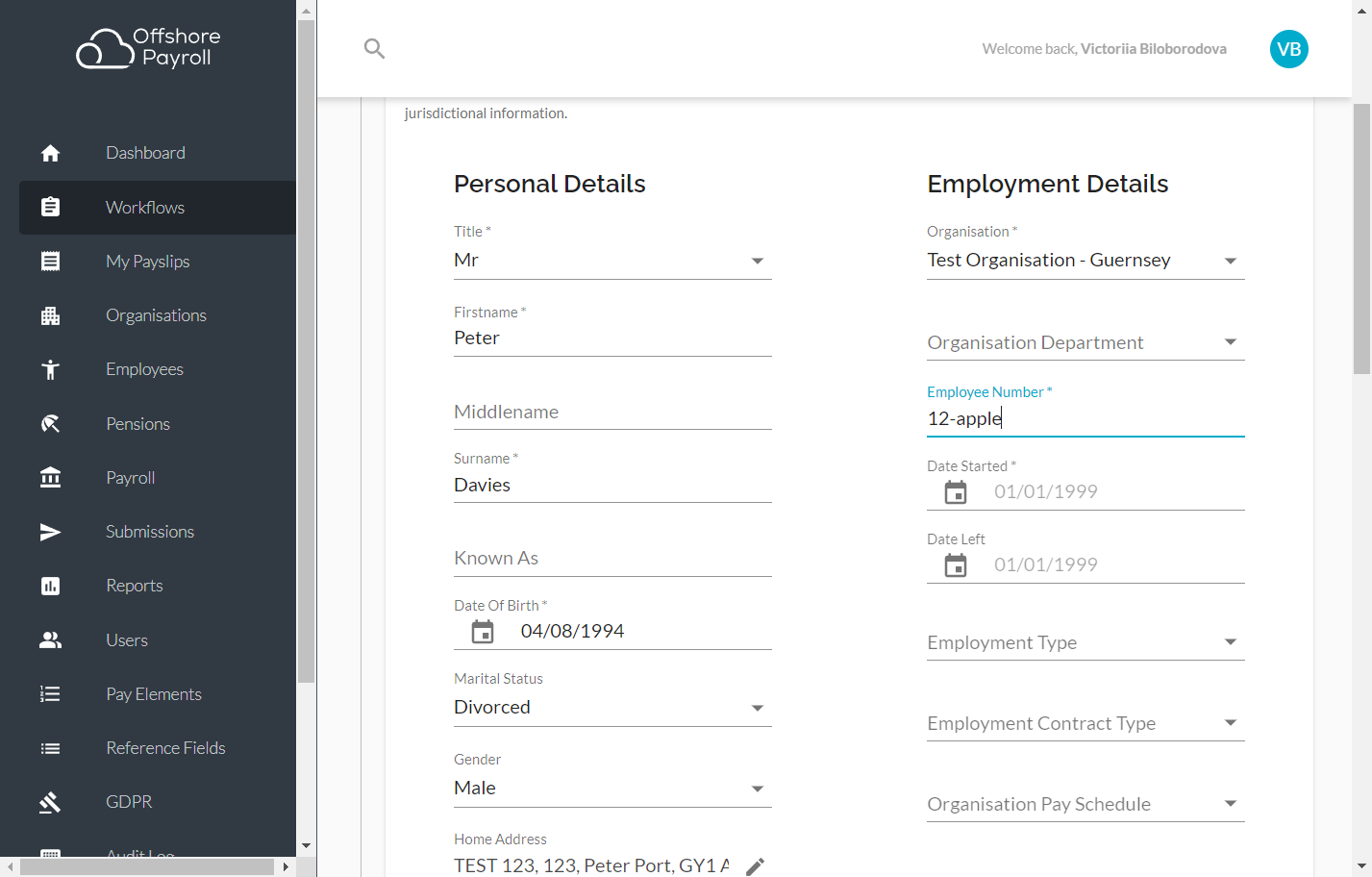Open the Marital Status dropdown
The height and width of the screenshot is (877, 1372).
click(x=612, y=708)
